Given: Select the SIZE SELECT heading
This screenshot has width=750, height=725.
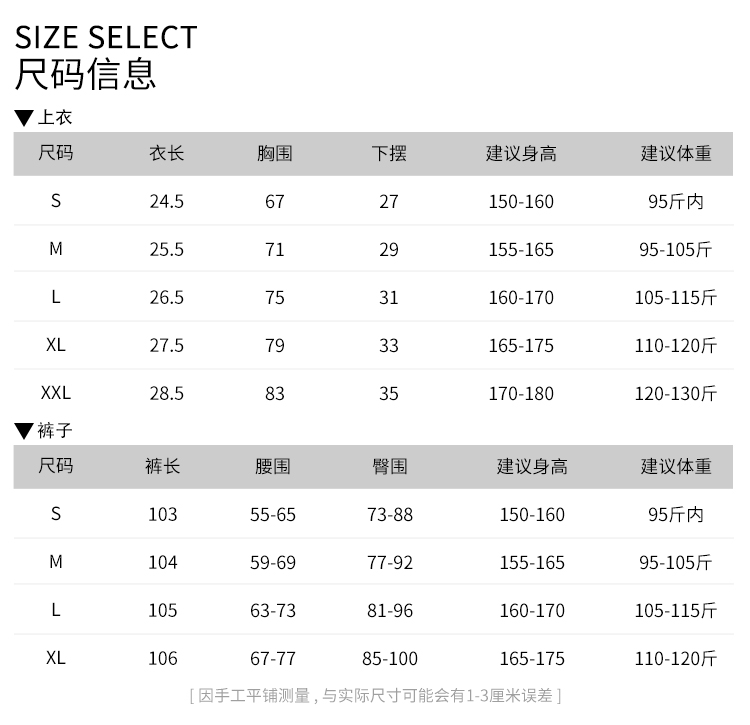Looking at the screenshot, I should coord(106,37).
